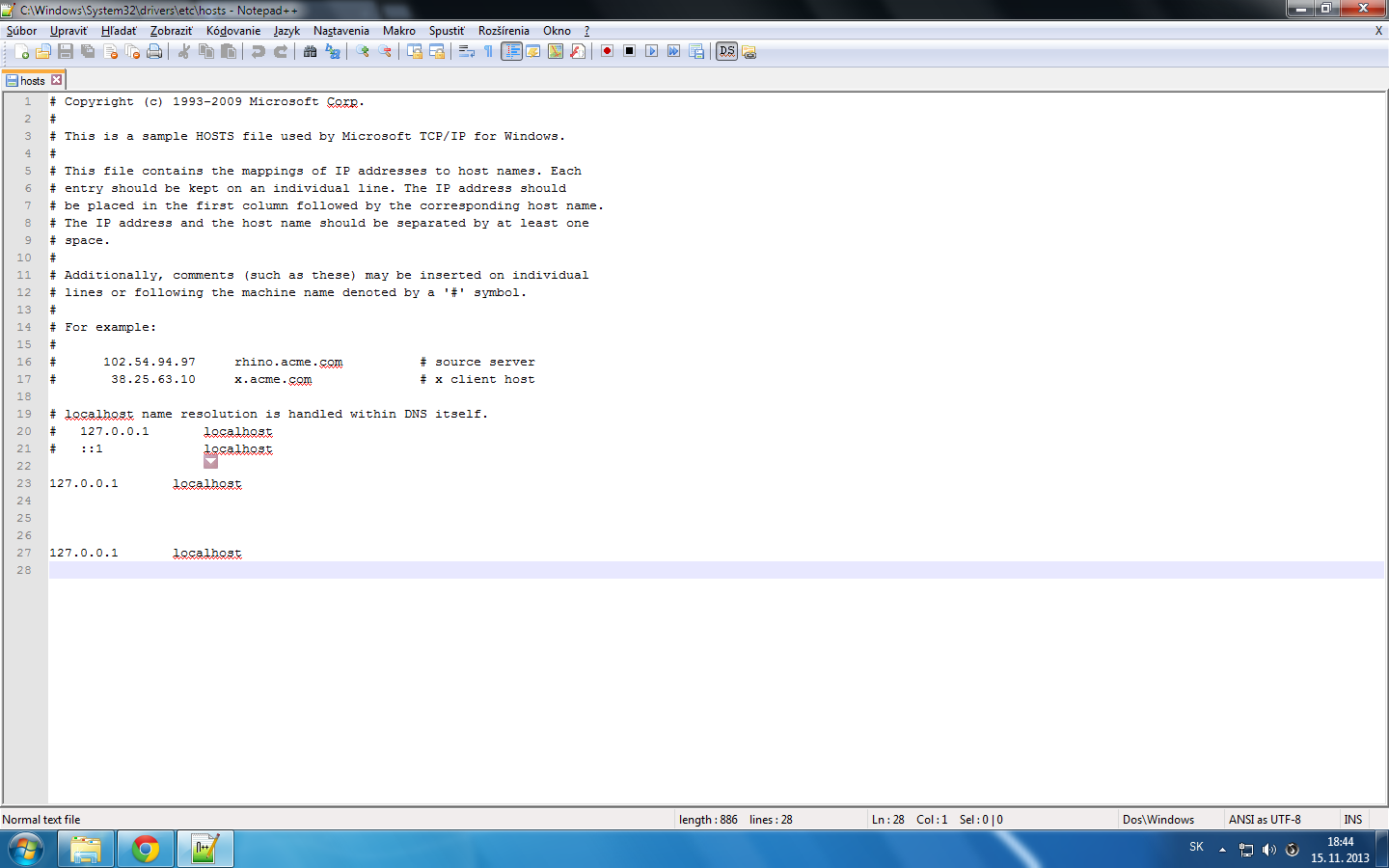Screen dimensions: 1389x868
Task: Save the hosts file using the Save icon
Action: [66, 51]
